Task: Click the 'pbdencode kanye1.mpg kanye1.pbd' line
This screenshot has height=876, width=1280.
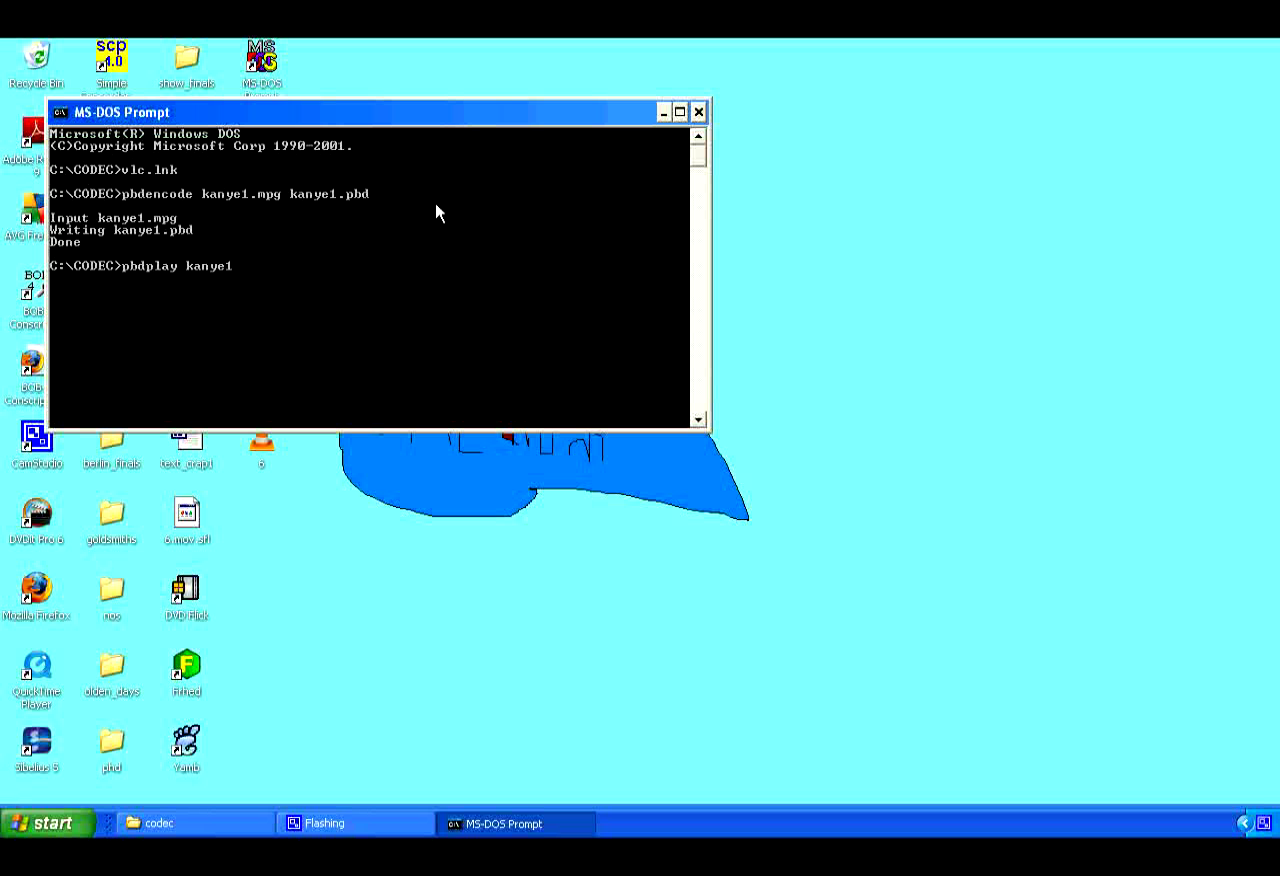Action: click(209, 194)
